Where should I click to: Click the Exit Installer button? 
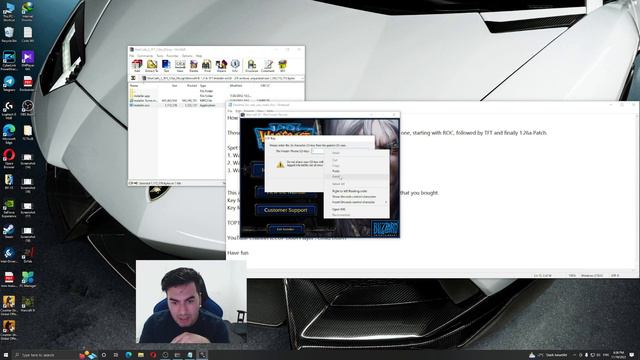tap(285, 229)
